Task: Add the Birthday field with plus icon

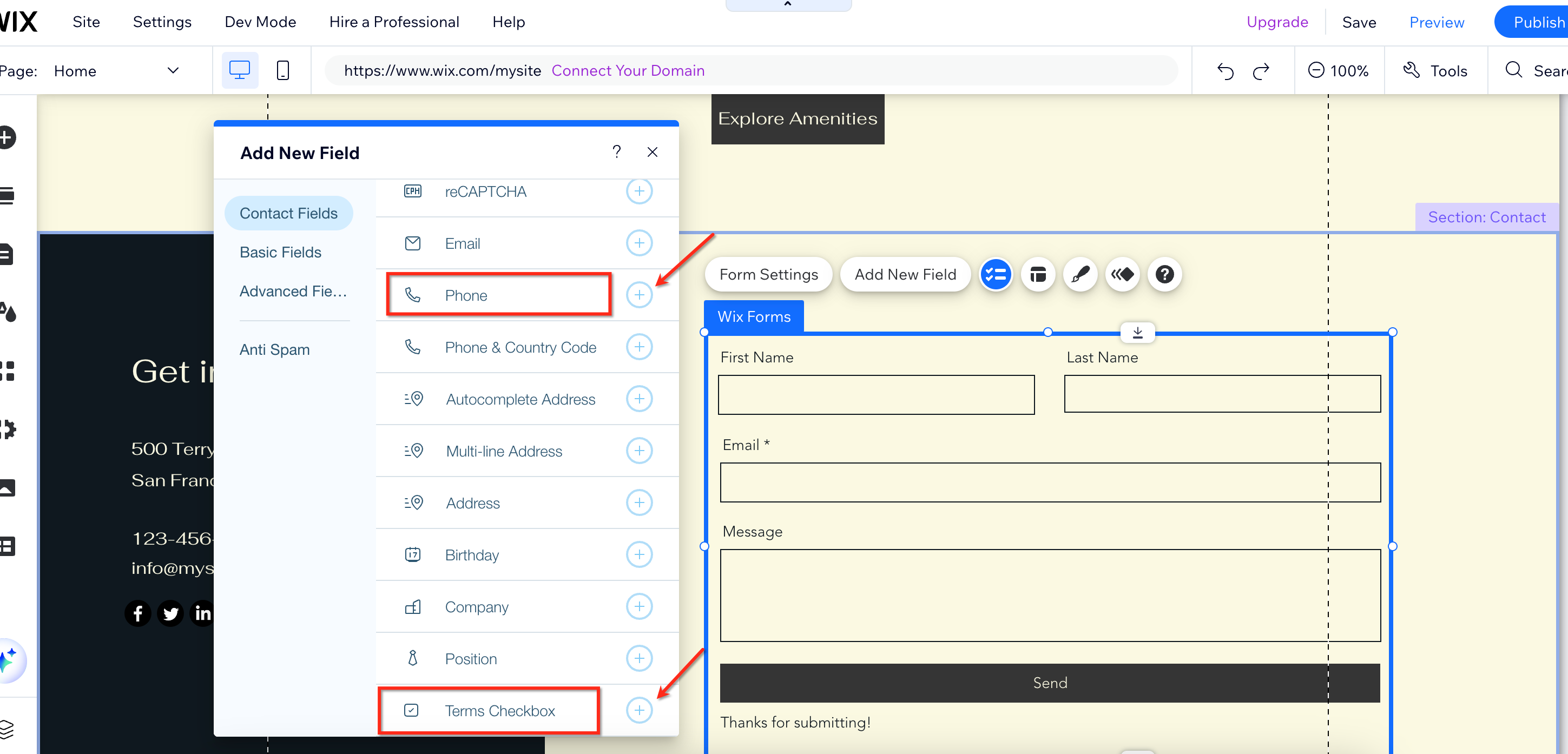Action: click(x=639, y=555)
